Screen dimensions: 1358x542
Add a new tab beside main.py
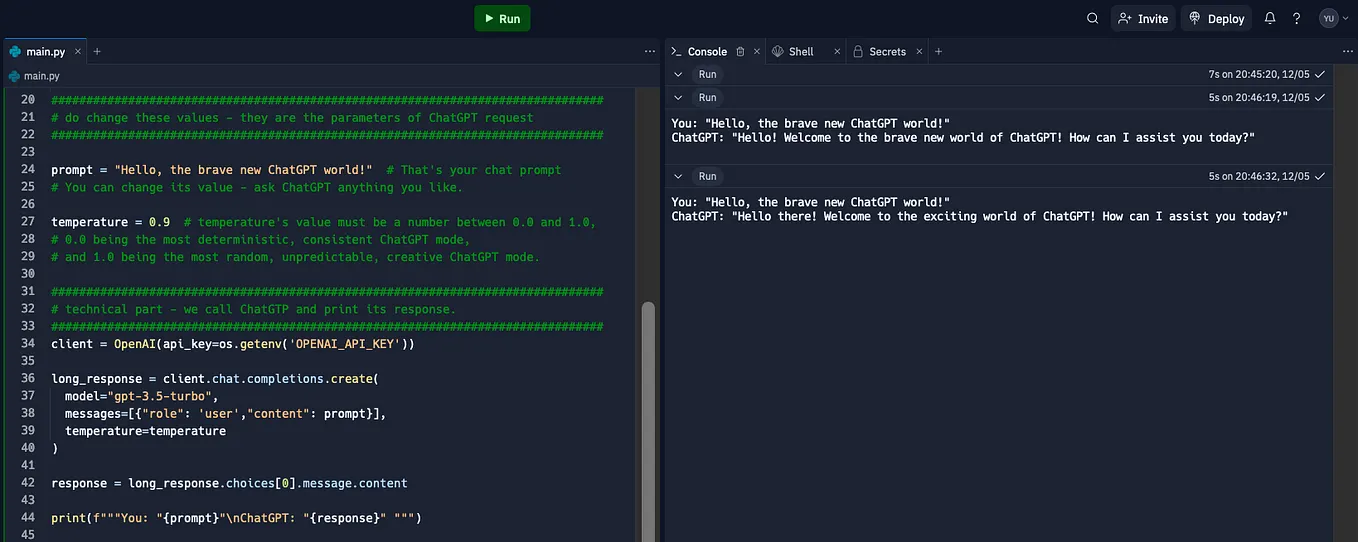point(97,51)
